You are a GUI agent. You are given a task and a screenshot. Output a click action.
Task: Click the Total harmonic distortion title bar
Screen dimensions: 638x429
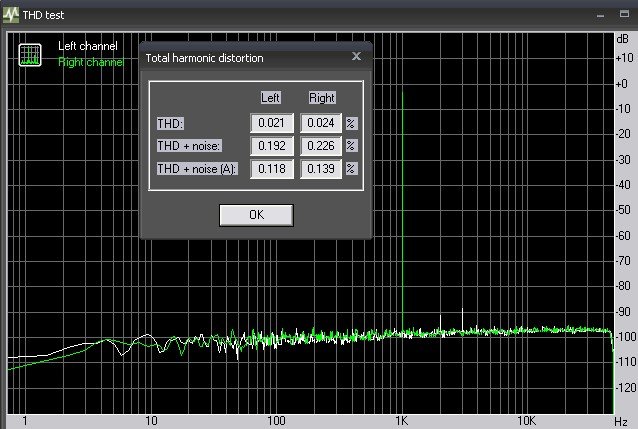tap(240, 58)
